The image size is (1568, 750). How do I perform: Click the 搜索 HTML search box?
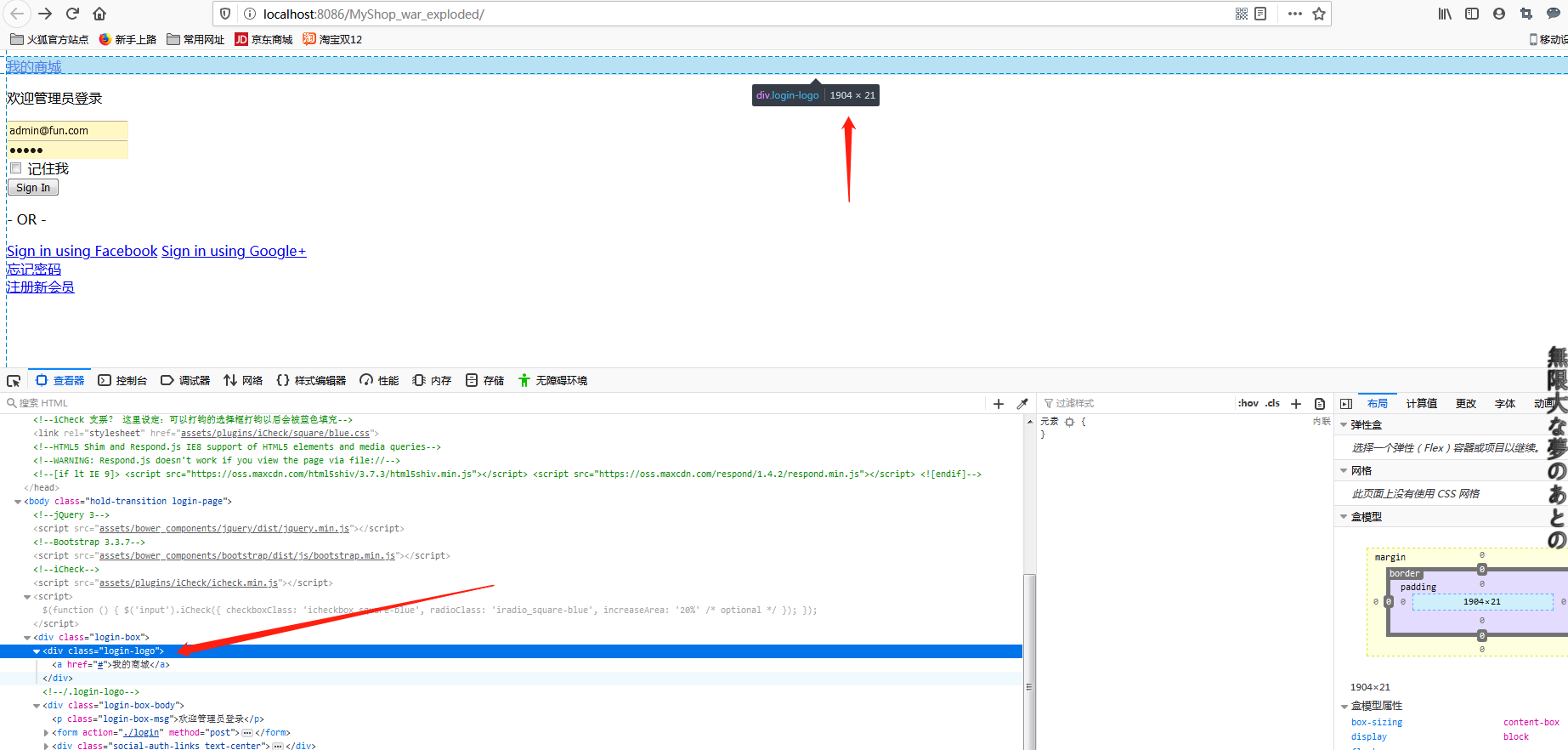tap(493, 403)
